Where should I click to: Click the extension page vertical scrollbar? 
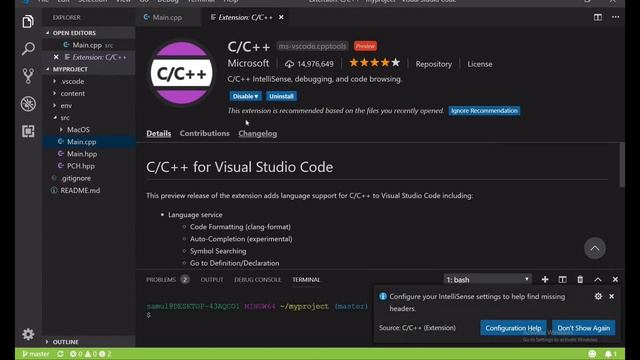622,165
